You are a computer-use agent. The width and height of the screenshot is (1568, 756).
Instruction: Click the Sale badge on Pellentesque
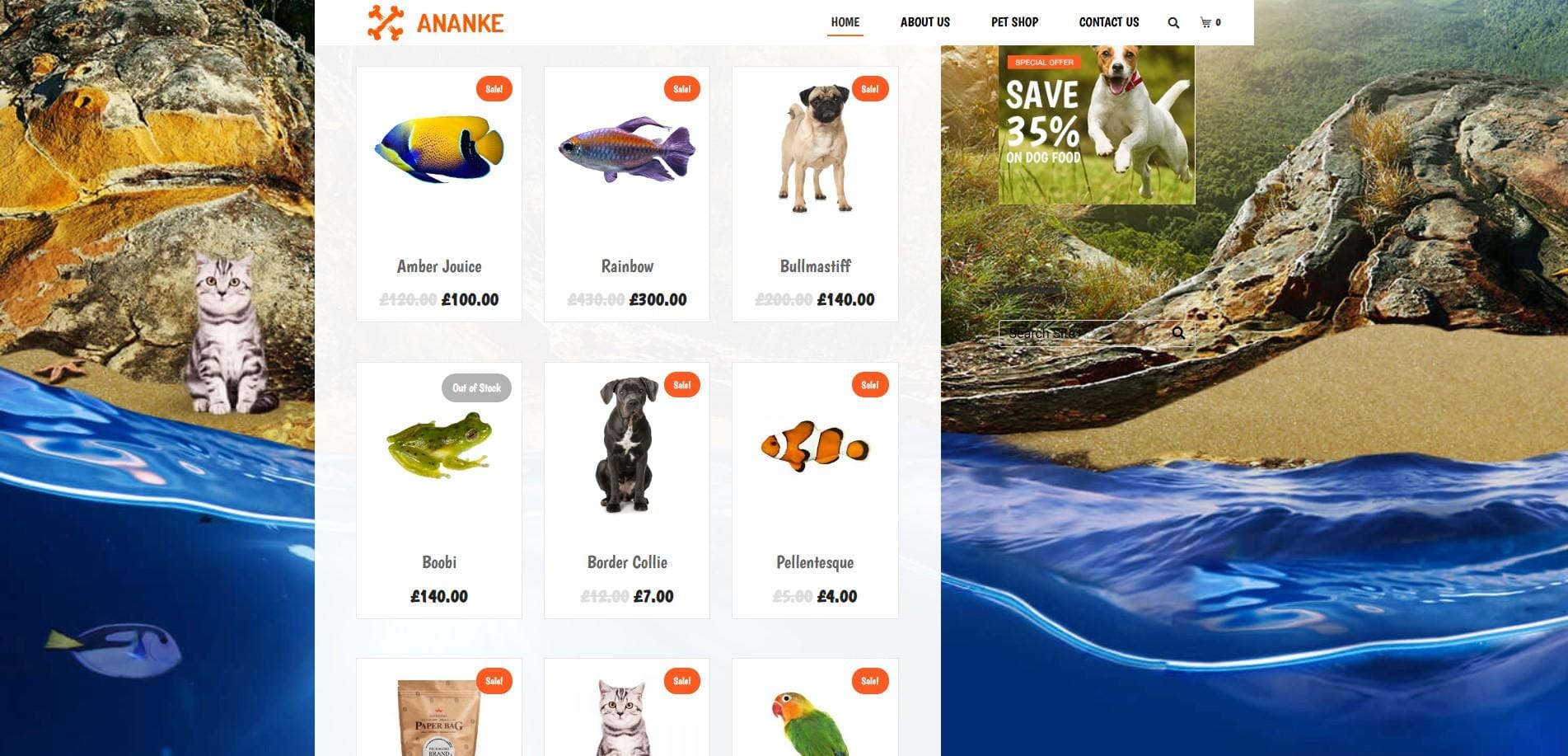coord(870,385)
